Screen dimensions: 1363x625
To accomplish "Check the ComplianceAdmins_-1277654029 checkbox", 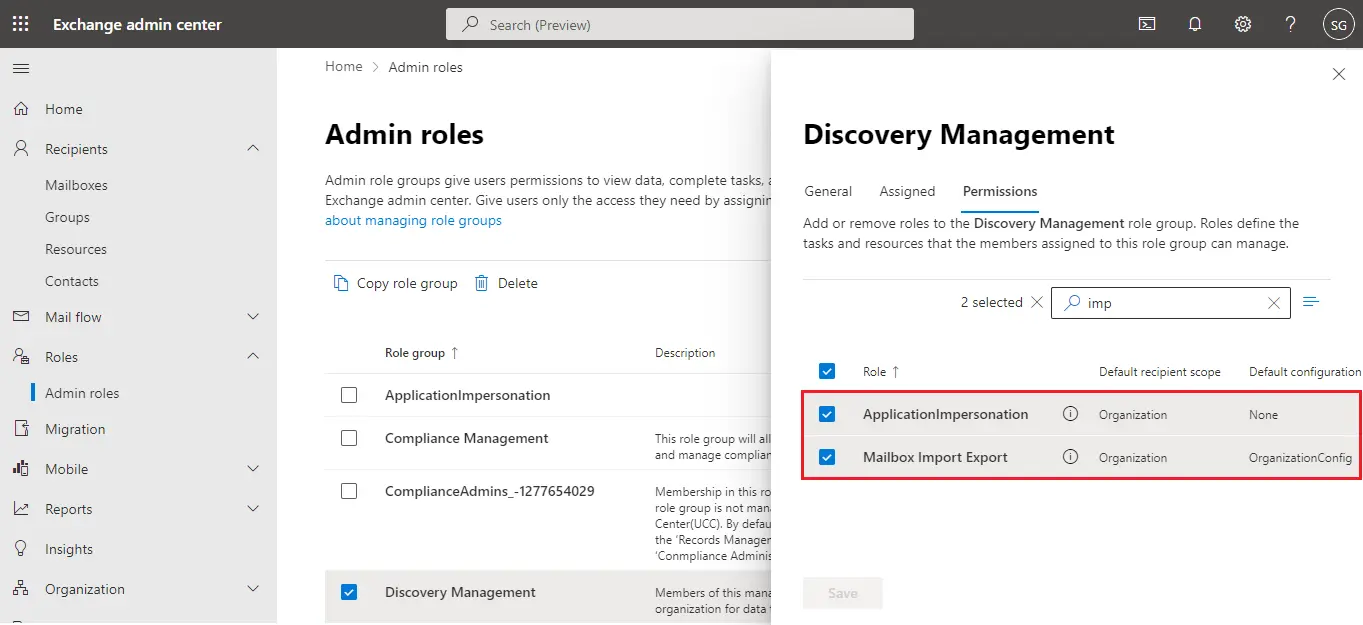I will [x=349, y=491].
